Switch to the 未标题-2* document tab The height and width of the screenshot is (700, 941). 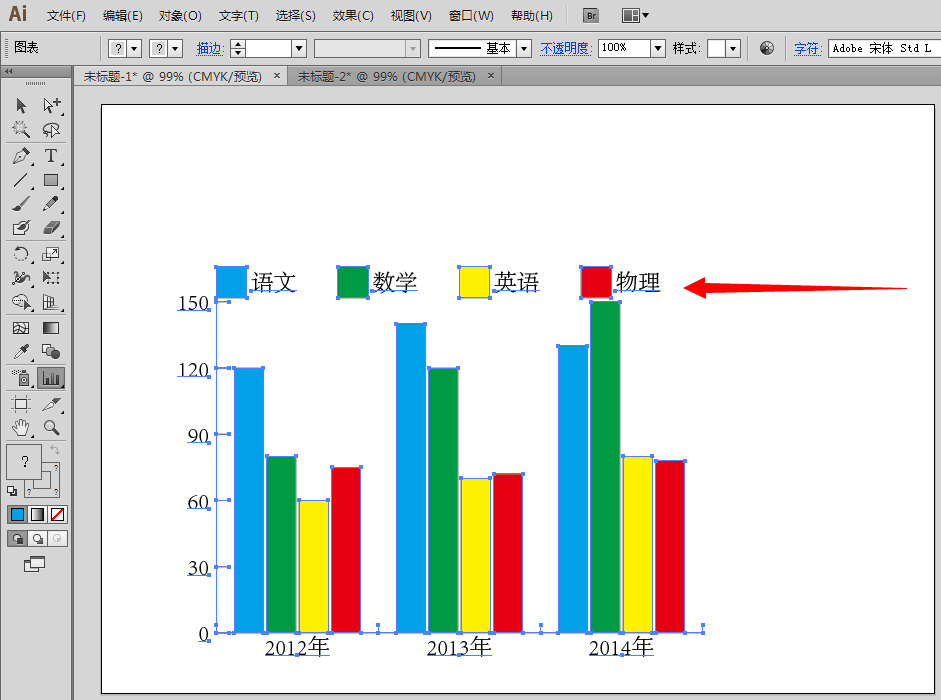tap(386, 77)
